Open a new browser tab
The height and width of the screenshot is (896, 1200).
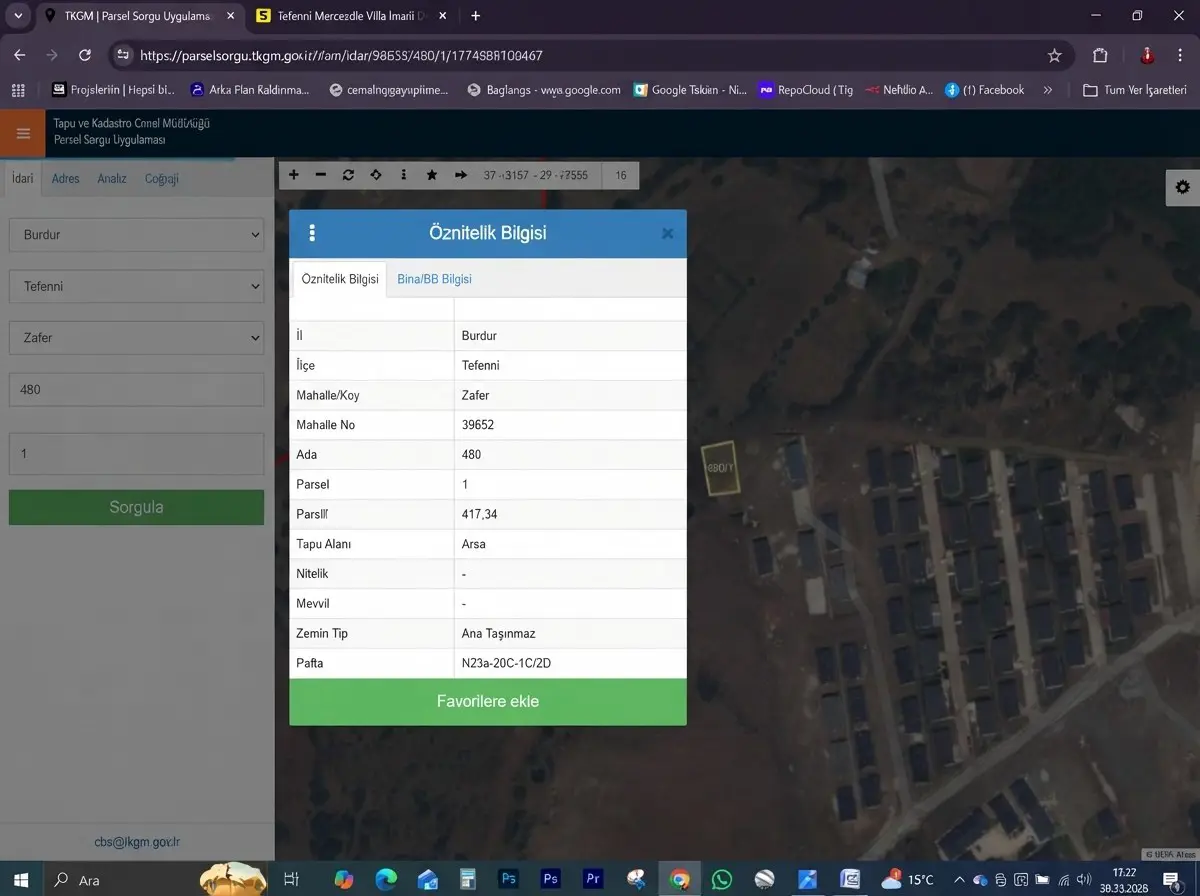476,16
